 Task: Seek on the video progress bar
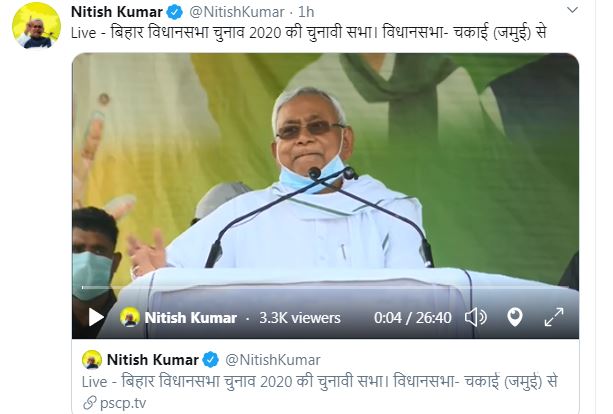(325, 287)
